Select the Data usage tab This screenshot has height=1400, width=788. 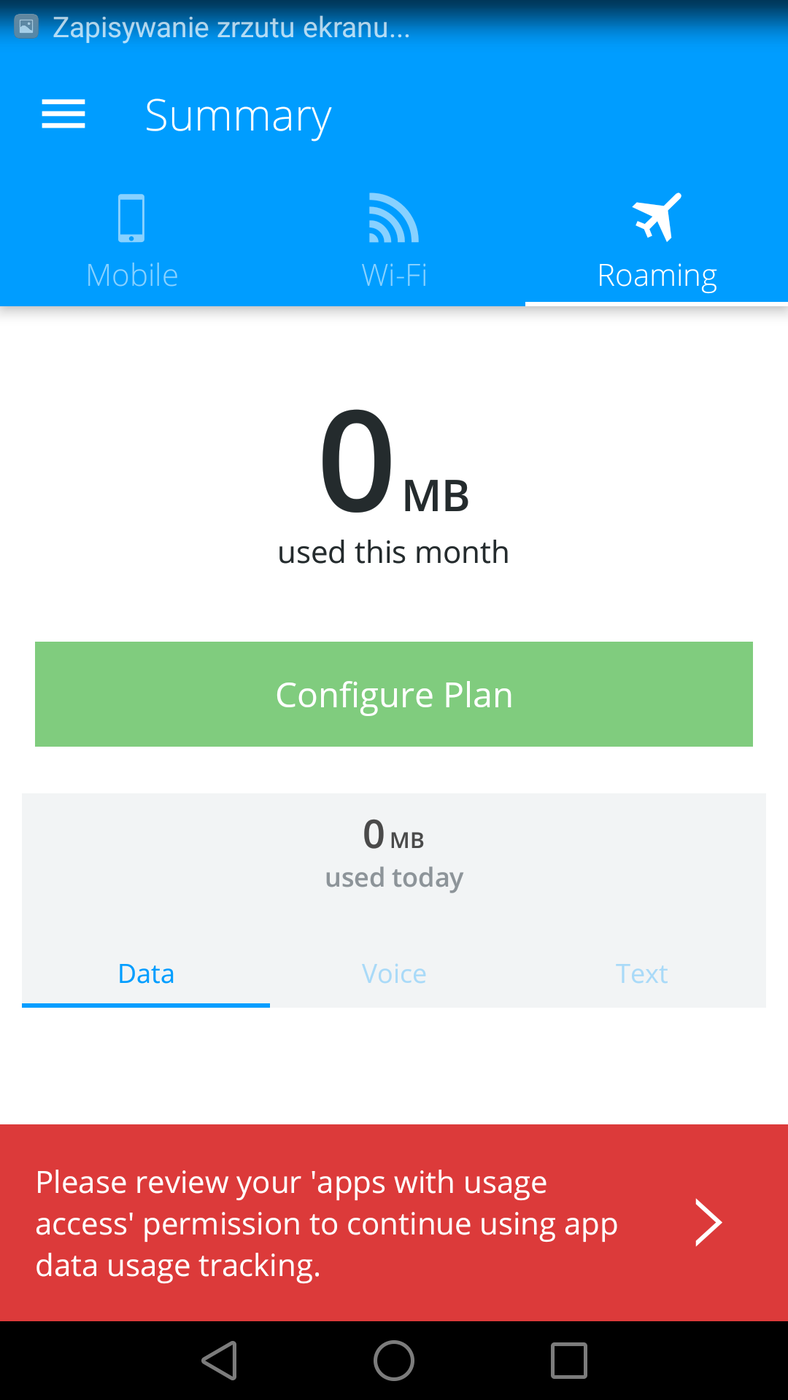(146, 973)
